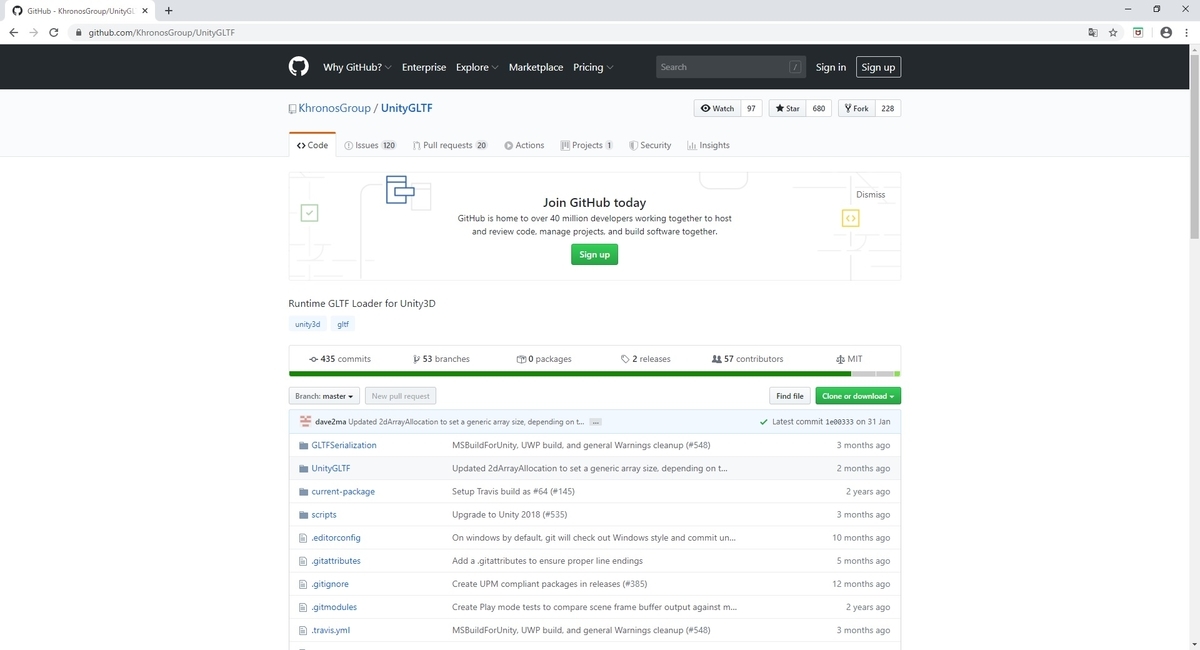
Task: Click the Find file button
Action: coord(789,396)
